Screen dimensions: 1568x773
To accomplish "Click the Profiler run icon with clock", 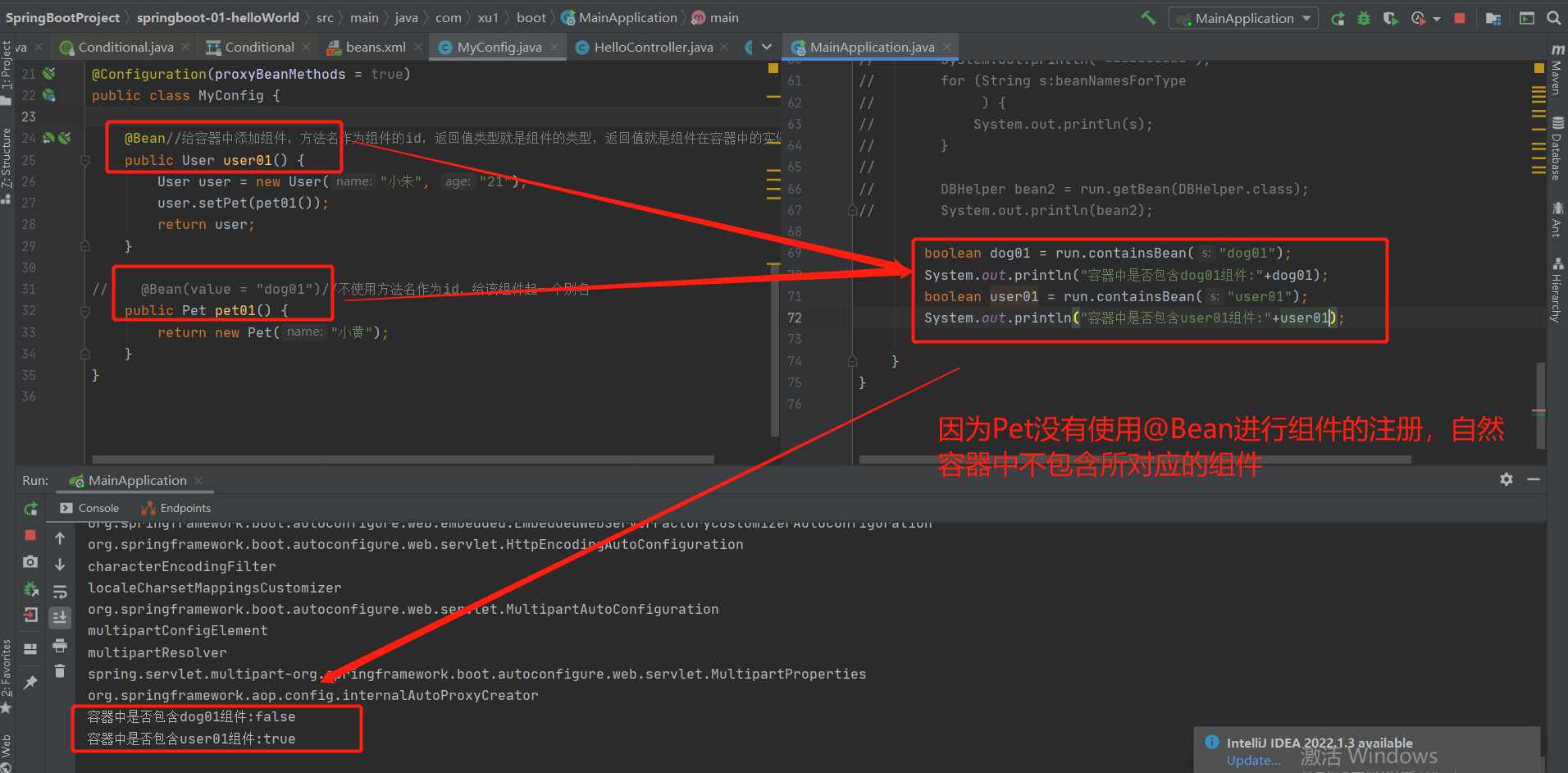I will click(x=1418, y=18).
